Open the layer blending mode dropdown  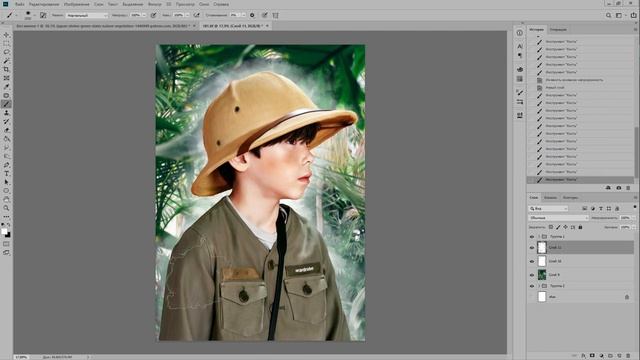pos(558,218)
